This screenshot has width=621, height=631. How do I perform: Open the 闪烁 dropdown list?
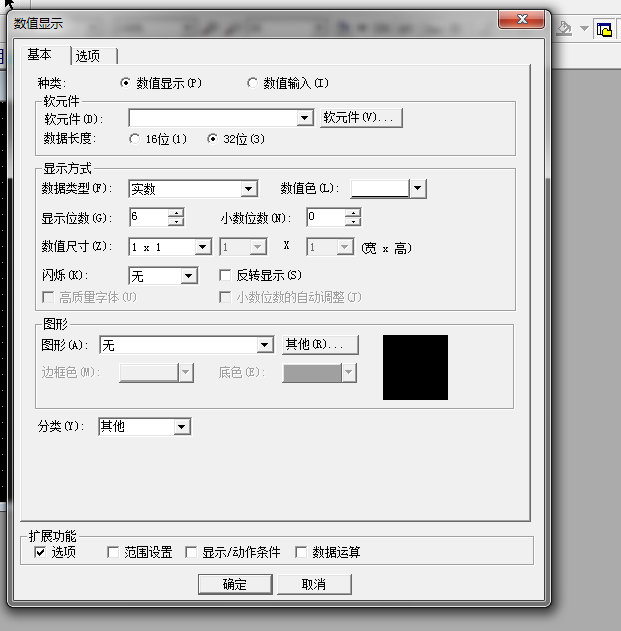[x=188, y=276]
